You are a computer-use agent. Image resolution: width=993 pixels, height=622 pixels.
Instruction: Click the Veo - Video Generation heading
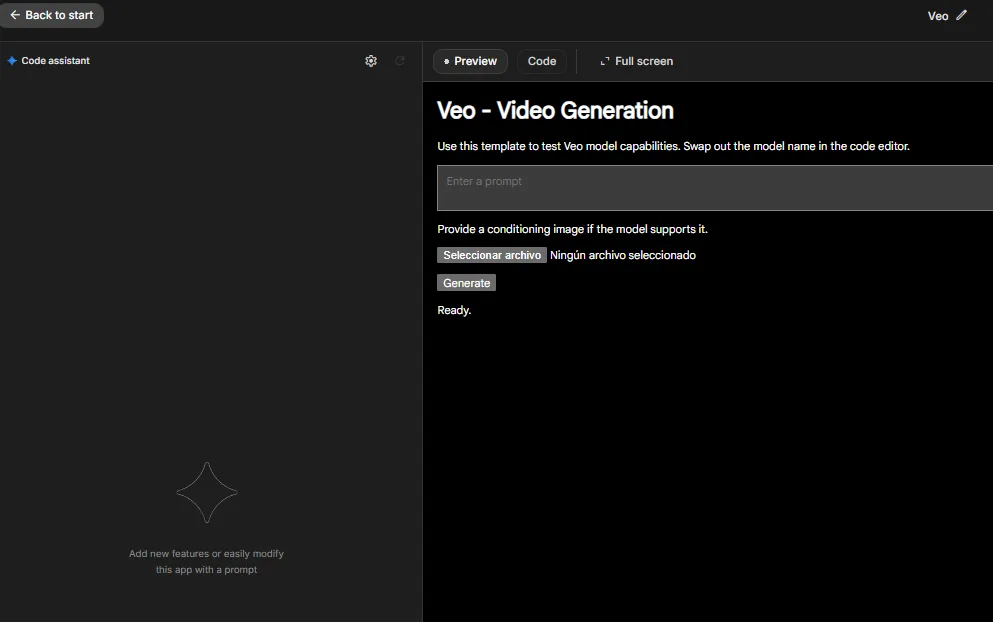pyautogui.click(x=555, y=110)
